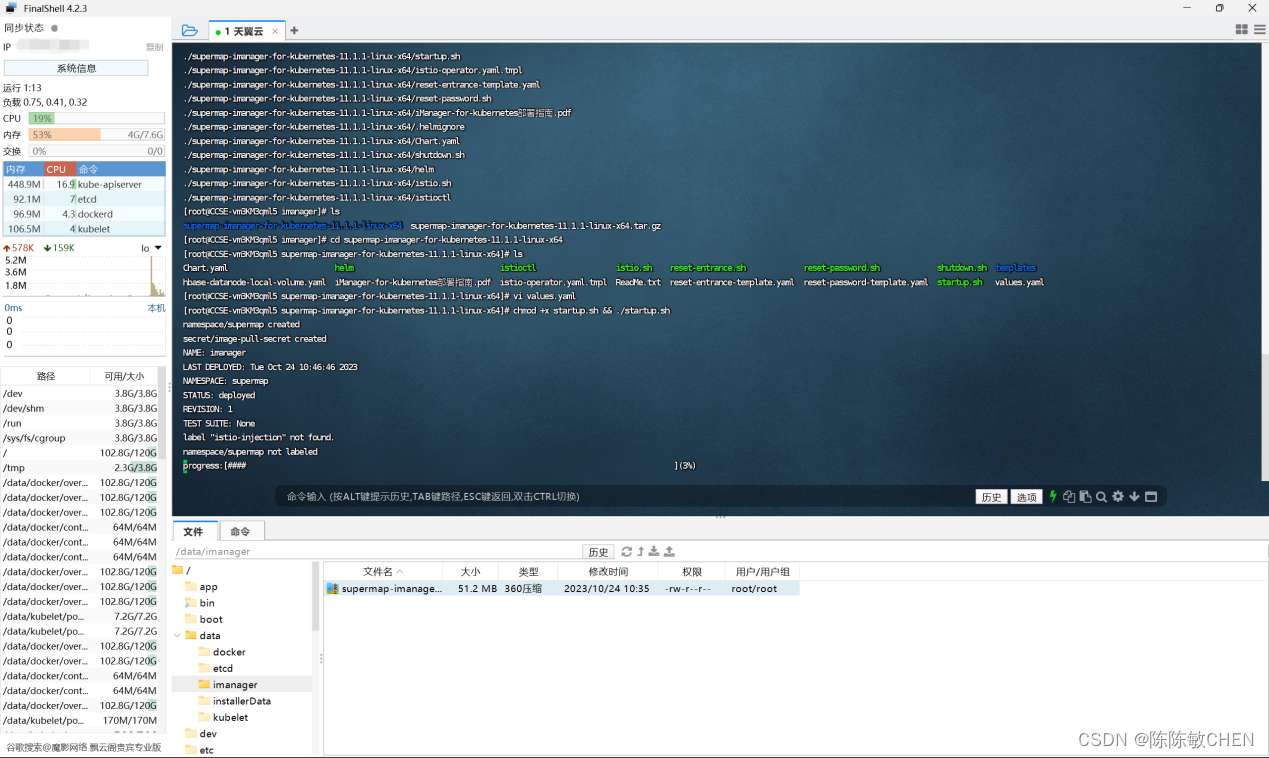This screenshot has height=758, width=1269.
Task: Close the 天翼云 session tab
Action: 275,31
